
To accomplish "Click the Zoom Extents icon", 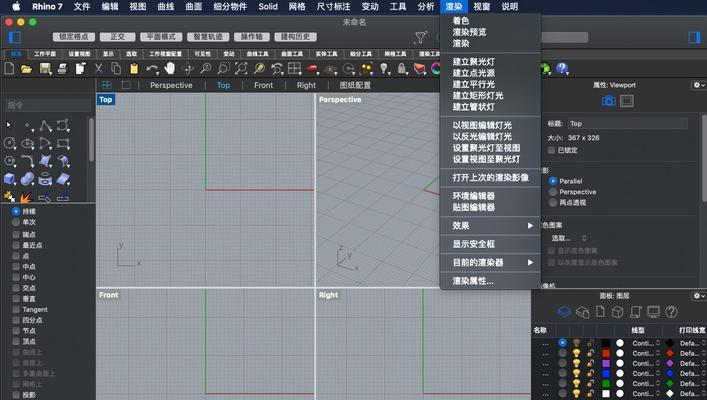I will (x=241, y=69).
